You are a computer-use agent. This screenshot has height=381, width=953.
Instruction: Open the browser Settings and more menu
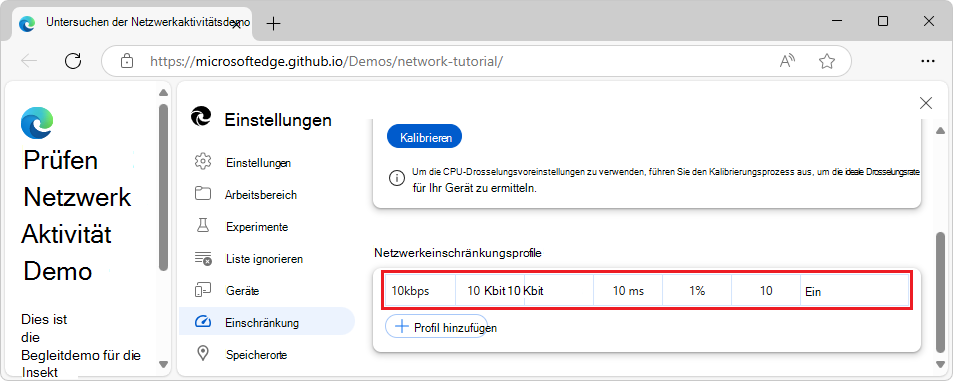point(927,61)
